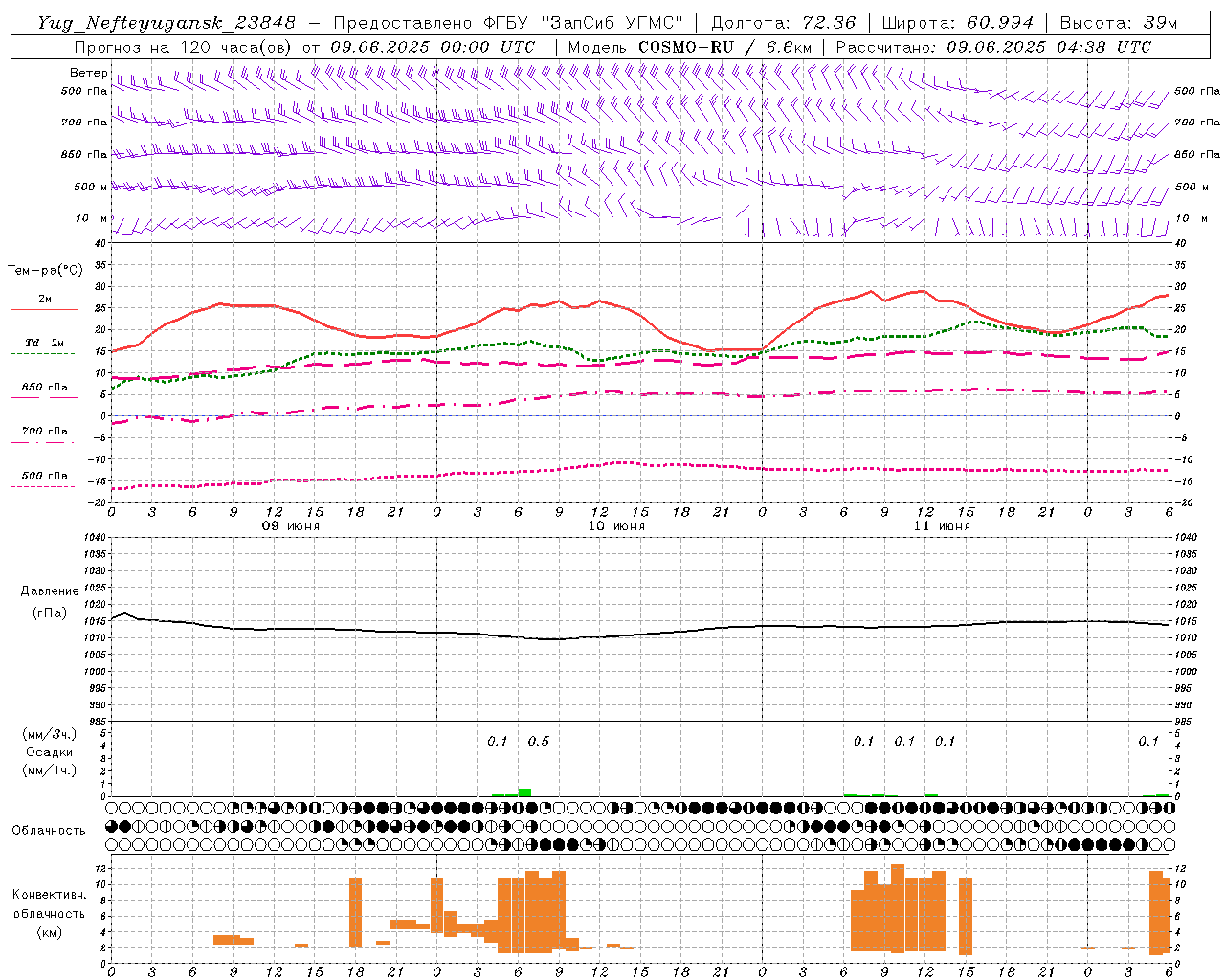Viewport: 1225px width, 980px height.
Task: Click the 'Давление' pressure panel label
Action: tap(50, 591)
